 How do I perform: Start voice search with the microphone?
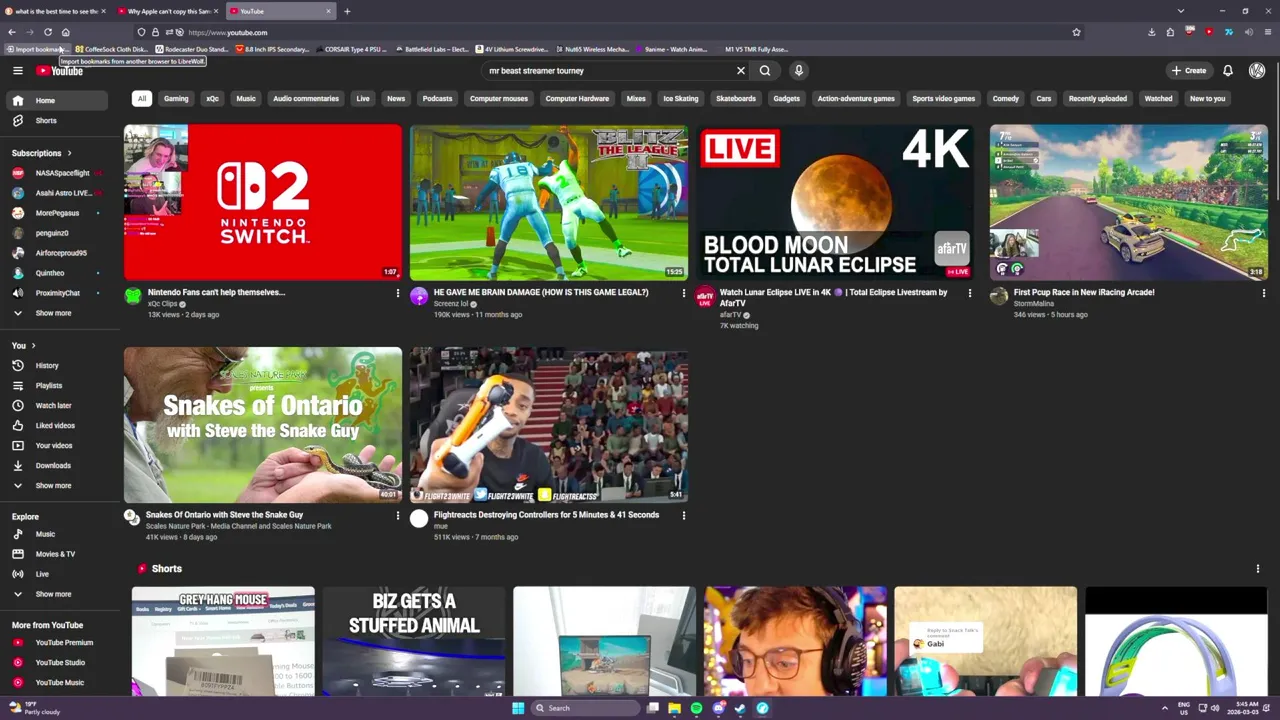point(798,71)
